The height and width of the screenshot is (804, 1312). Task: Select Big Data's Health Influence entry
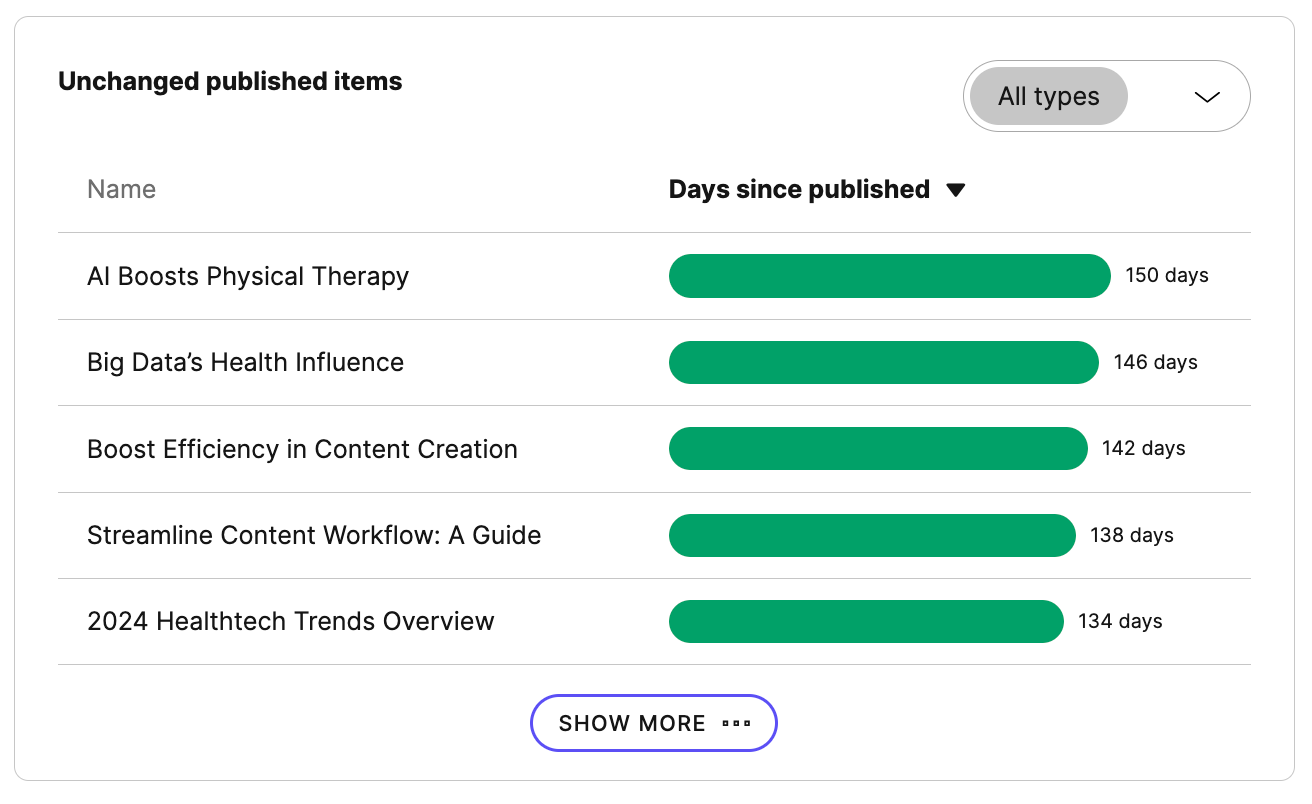tap(245, 362)
